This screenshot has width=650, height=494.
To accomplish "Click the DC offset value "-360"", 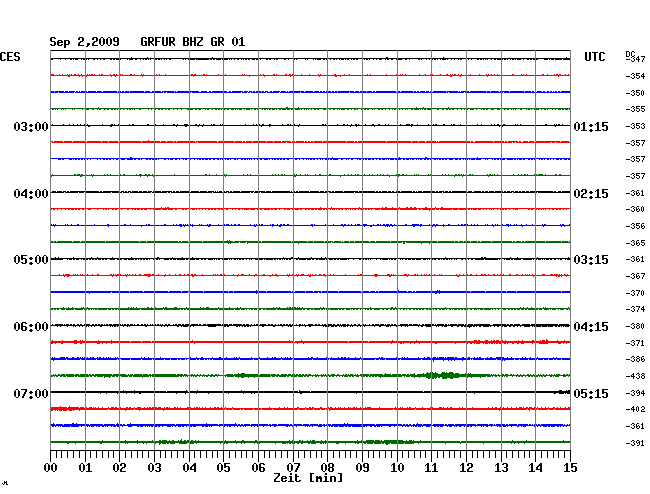I will (x=635, y=209).
